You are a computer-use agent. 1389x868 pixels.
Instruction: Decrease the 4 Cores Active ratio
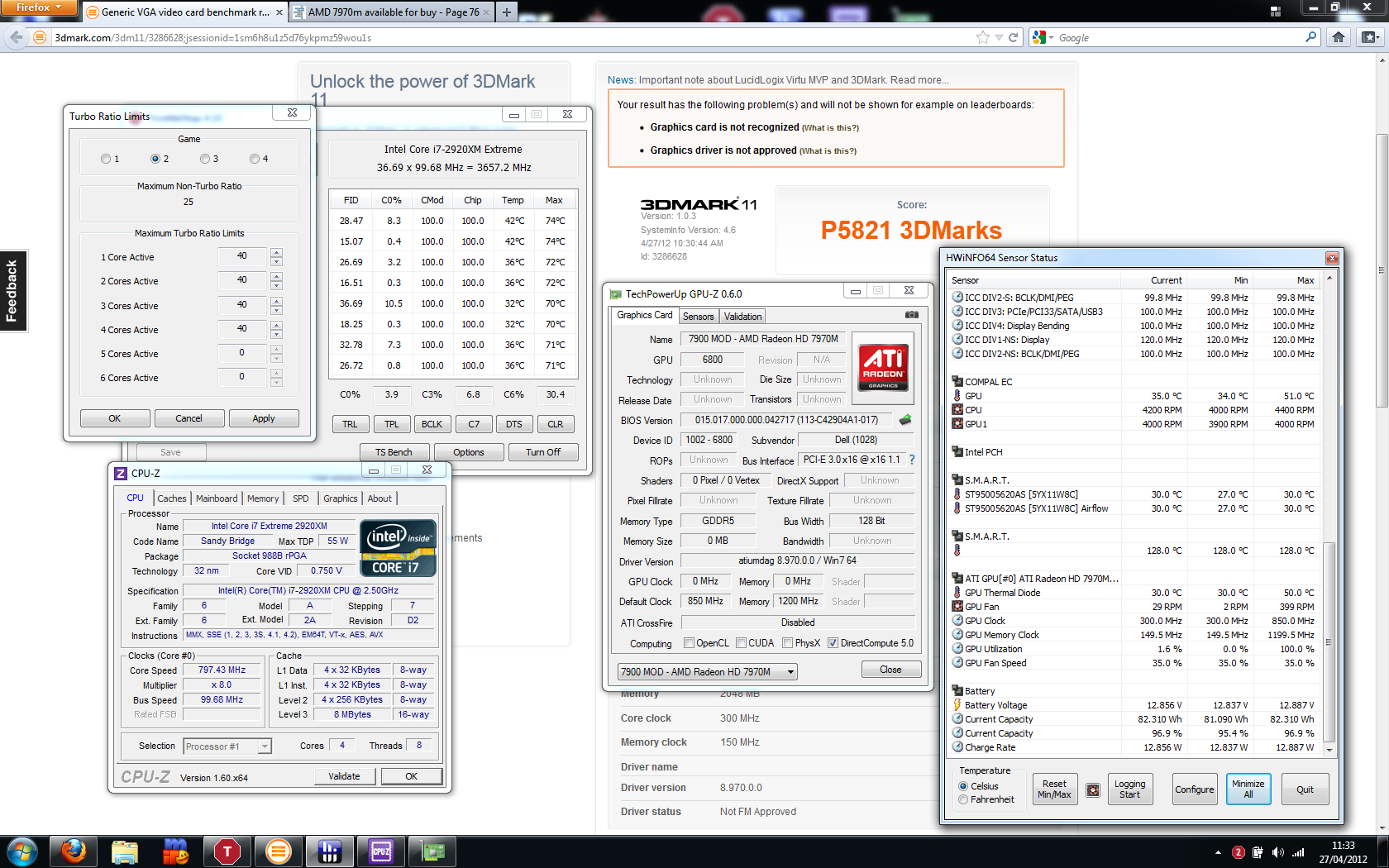(x=276, y=334)
